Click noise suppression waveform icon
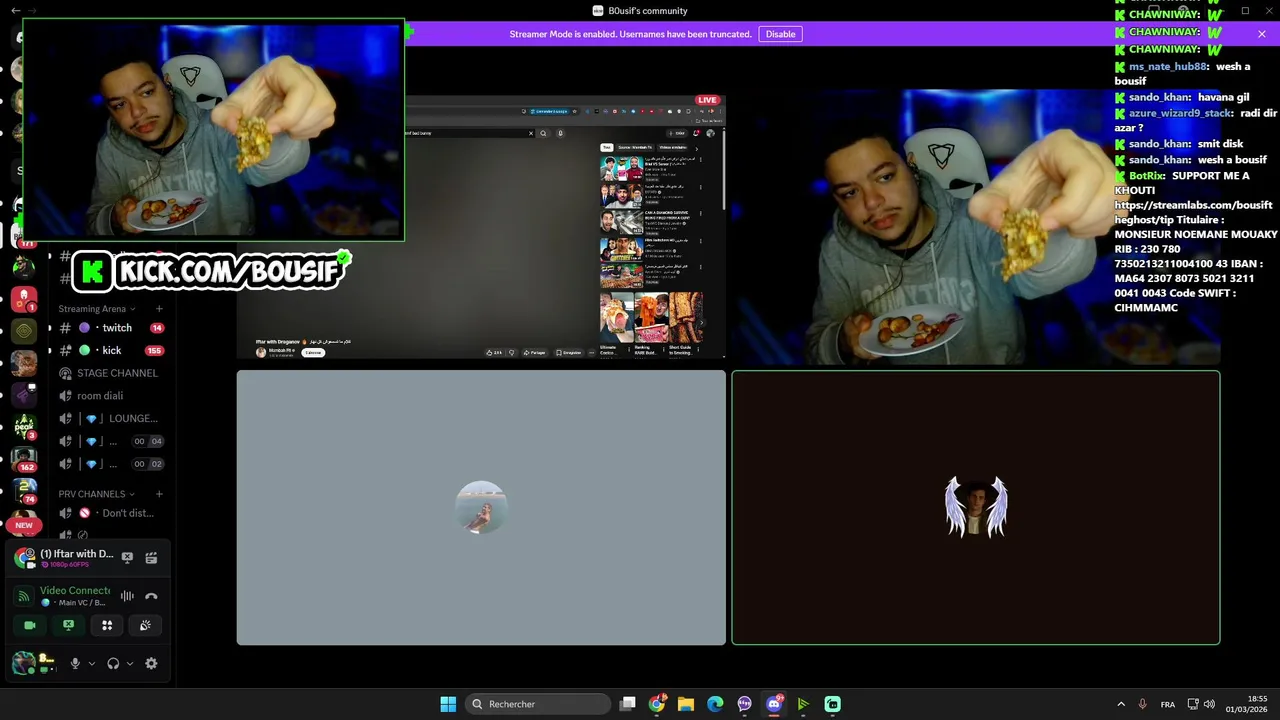Image resolution: width=1280 pixels, height=720 pixels. coord(127,596)
